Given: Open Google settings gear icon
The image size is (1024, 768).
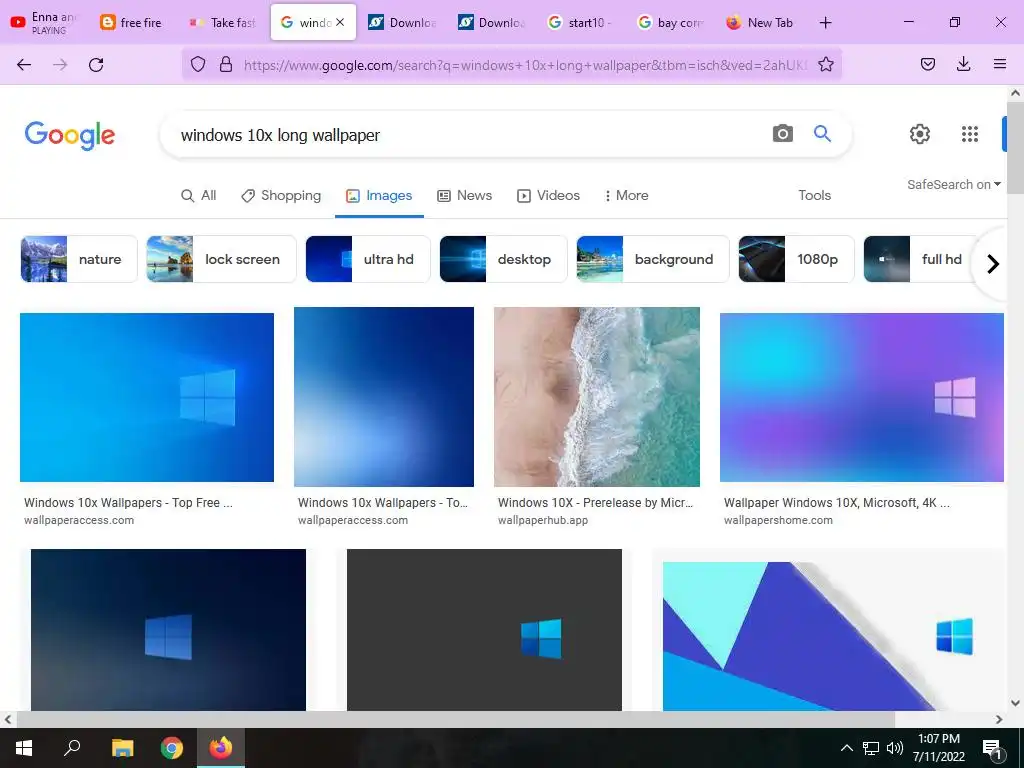Looking at the screenshot, I should point(920,134).
